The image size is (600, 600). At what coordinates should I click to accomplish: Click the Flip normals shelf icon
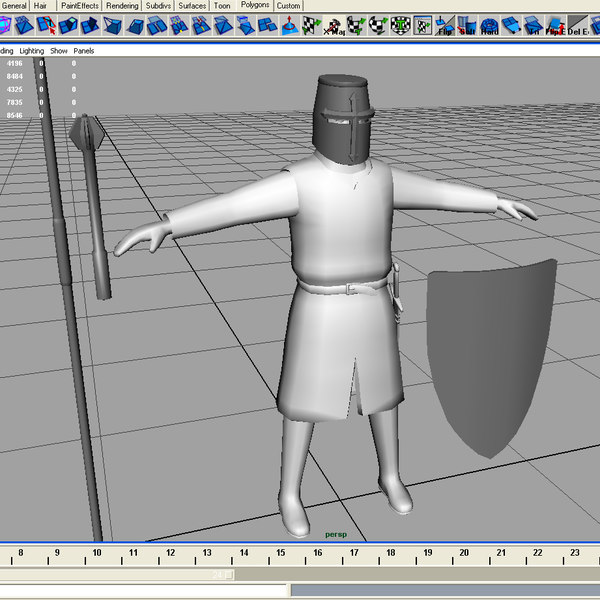point(445,26)
